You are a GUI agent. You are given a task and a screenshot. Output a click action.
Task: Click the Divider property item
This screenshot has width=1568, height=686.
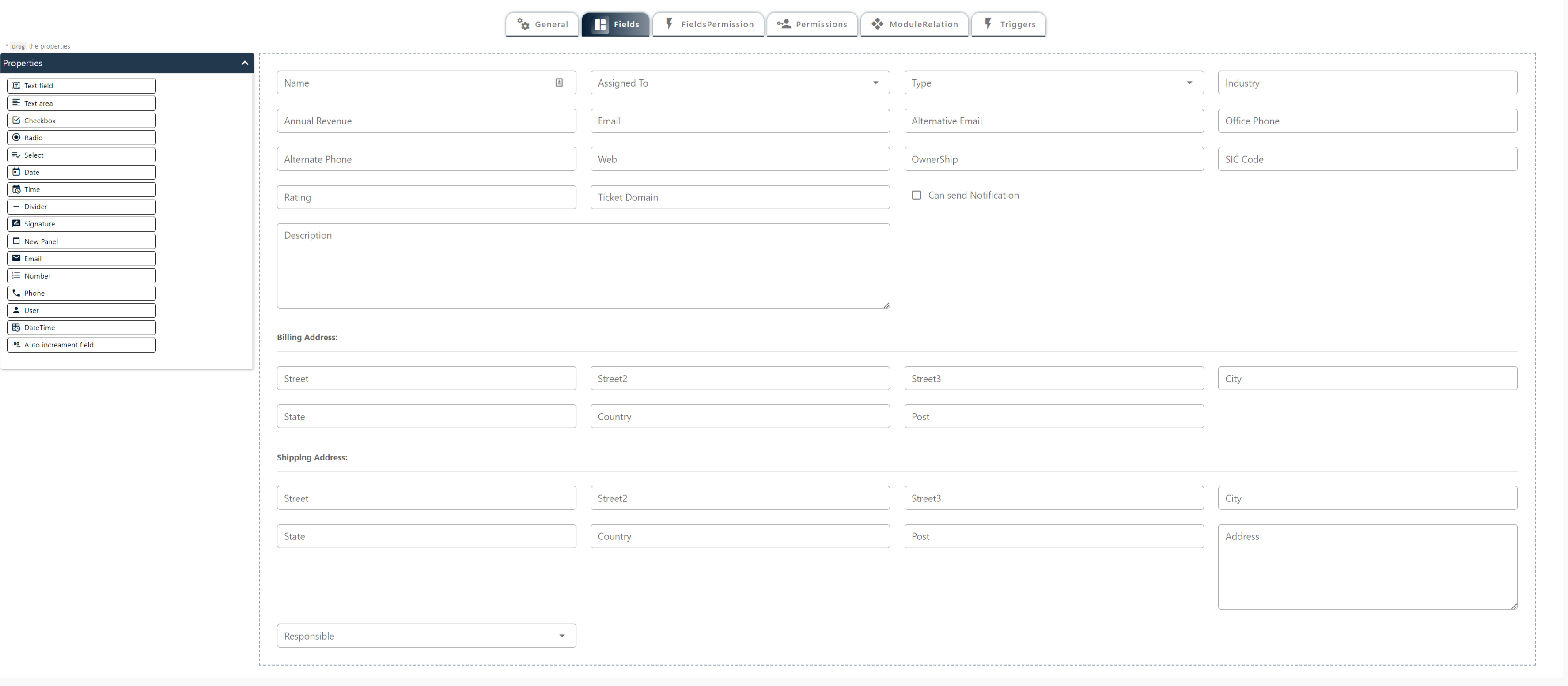click(x=81, y=207)
